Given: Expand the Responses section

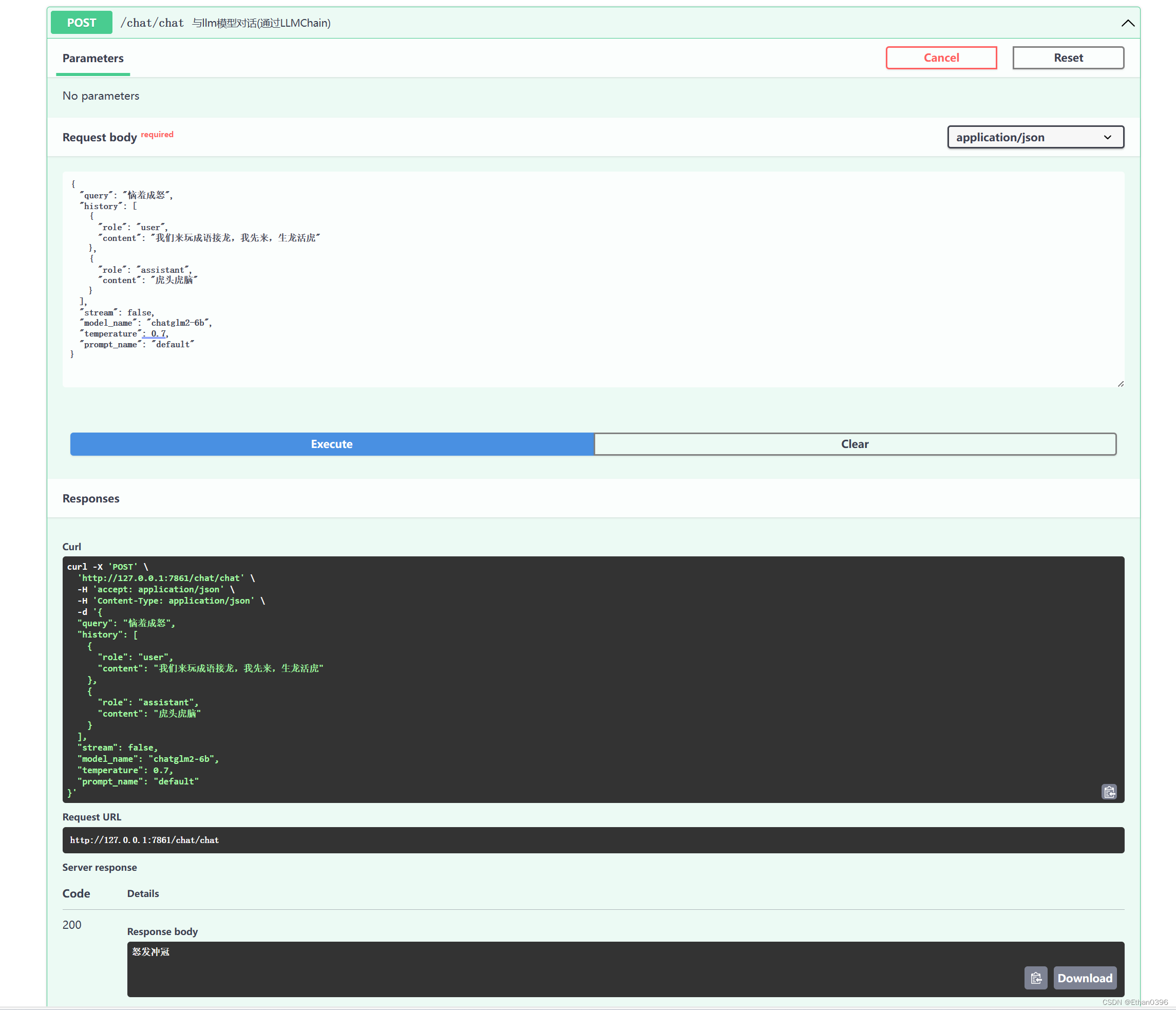Looking at the screenshot, I should (x=90, y=497).
